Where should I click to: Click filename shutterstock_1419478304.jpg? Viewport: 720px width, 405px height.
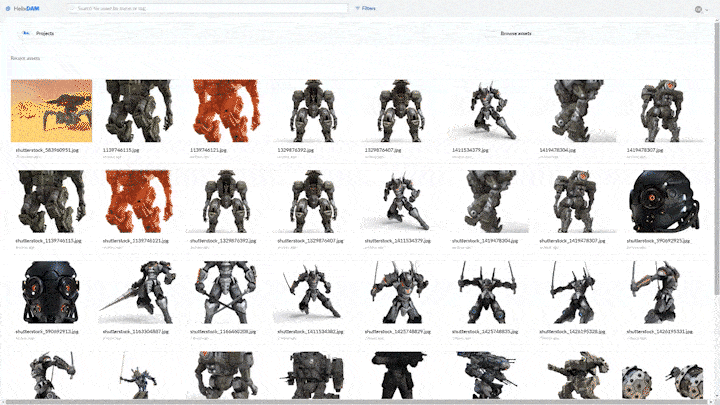coord(484,241)
